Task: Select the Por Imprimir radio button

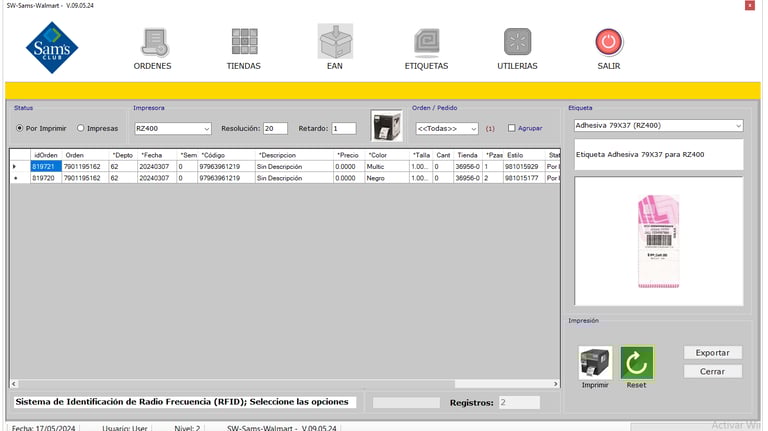Action: click(x=20, y=128)
